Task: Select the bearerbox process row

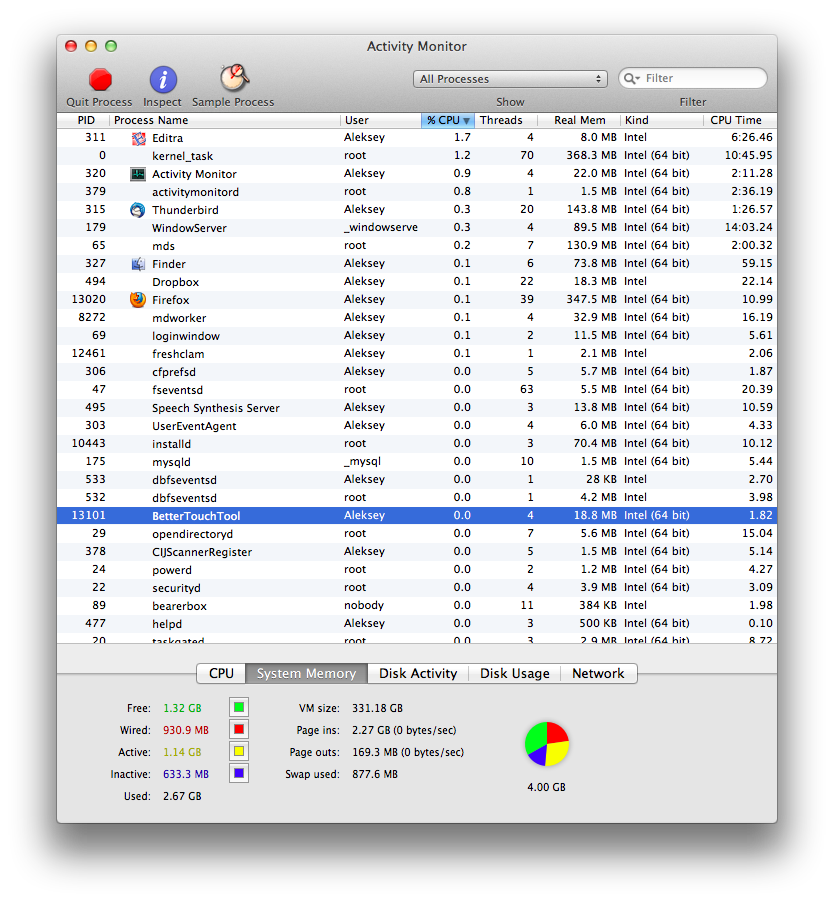Action: [x=417, y=606]
